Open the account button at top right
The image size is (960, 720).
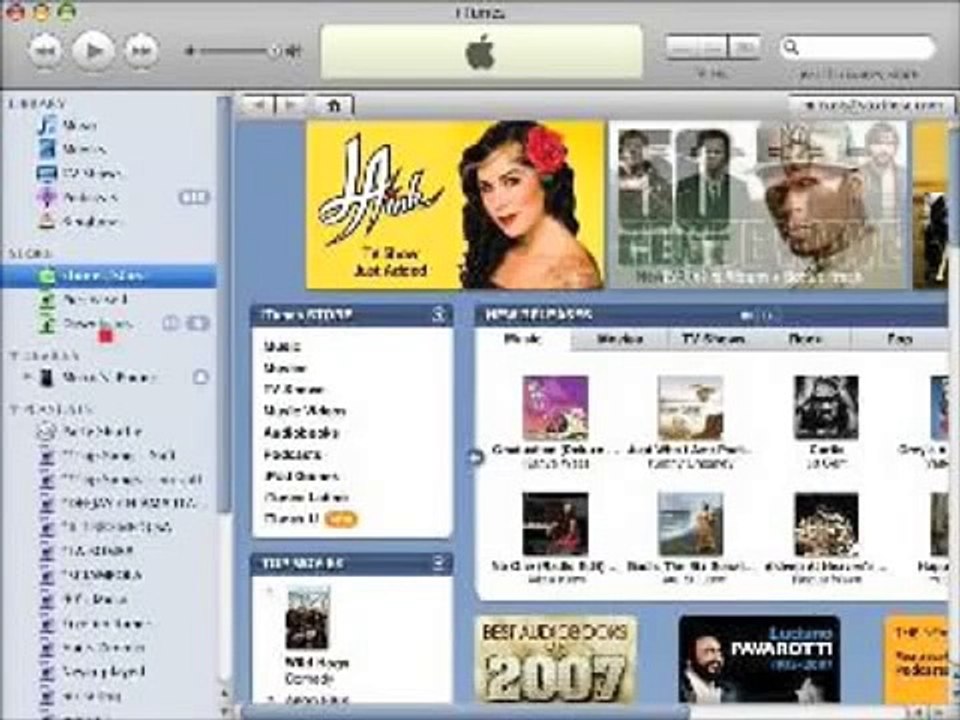coord(872,105)
